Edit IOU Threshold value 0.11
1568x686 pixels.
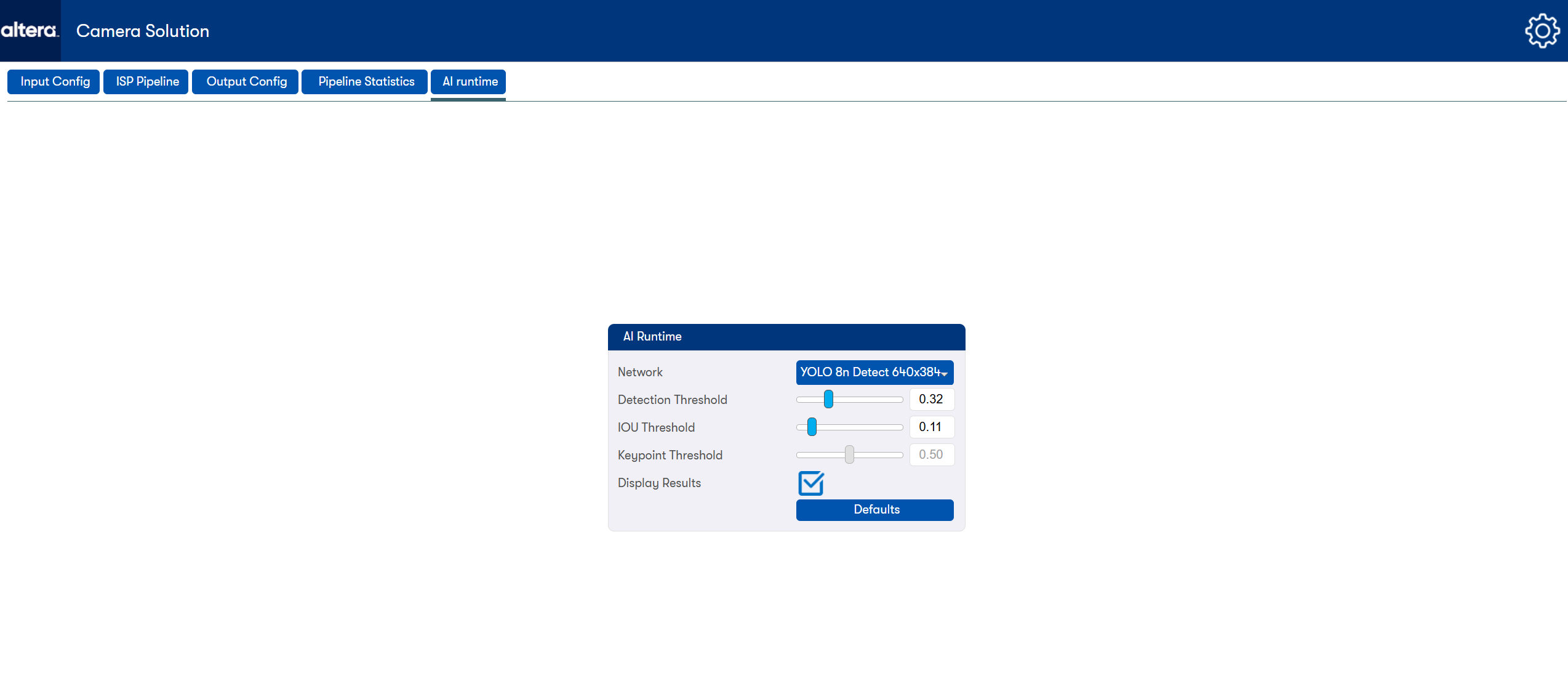tap(932, 427)
